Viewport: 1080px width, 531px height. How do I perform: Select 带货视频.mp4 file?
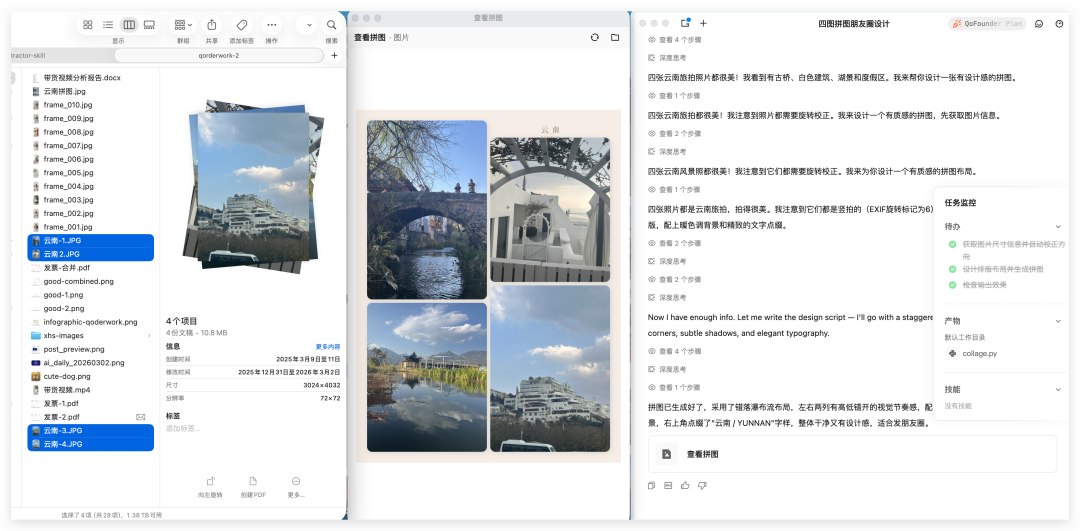click(66, 390)
